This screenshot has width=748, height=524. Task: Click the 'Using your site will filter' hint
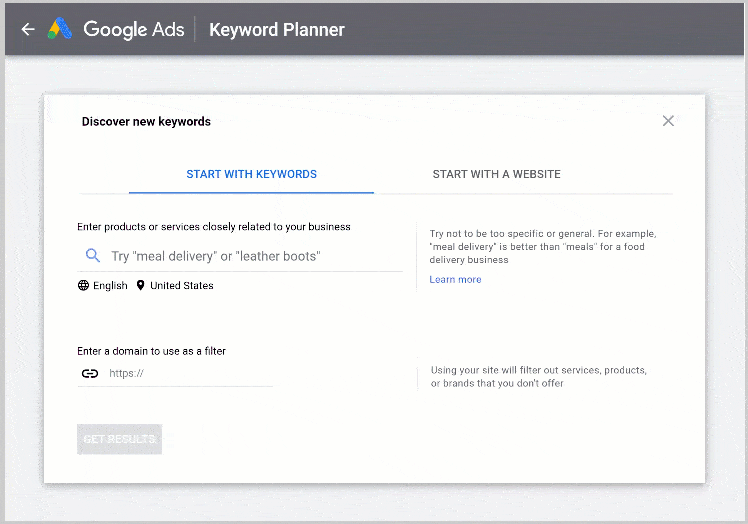pos(539,377)
